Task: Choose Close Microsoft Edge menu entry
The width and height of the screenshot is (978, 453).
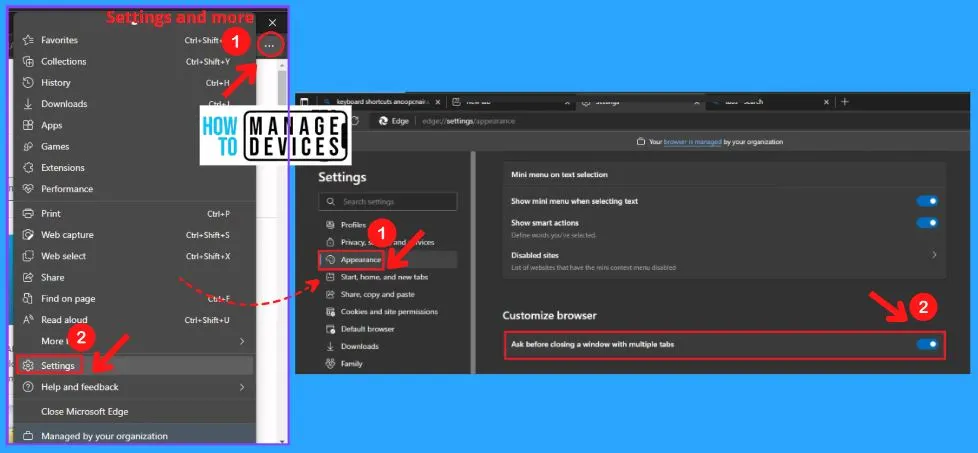Action: tap(134, 411)
